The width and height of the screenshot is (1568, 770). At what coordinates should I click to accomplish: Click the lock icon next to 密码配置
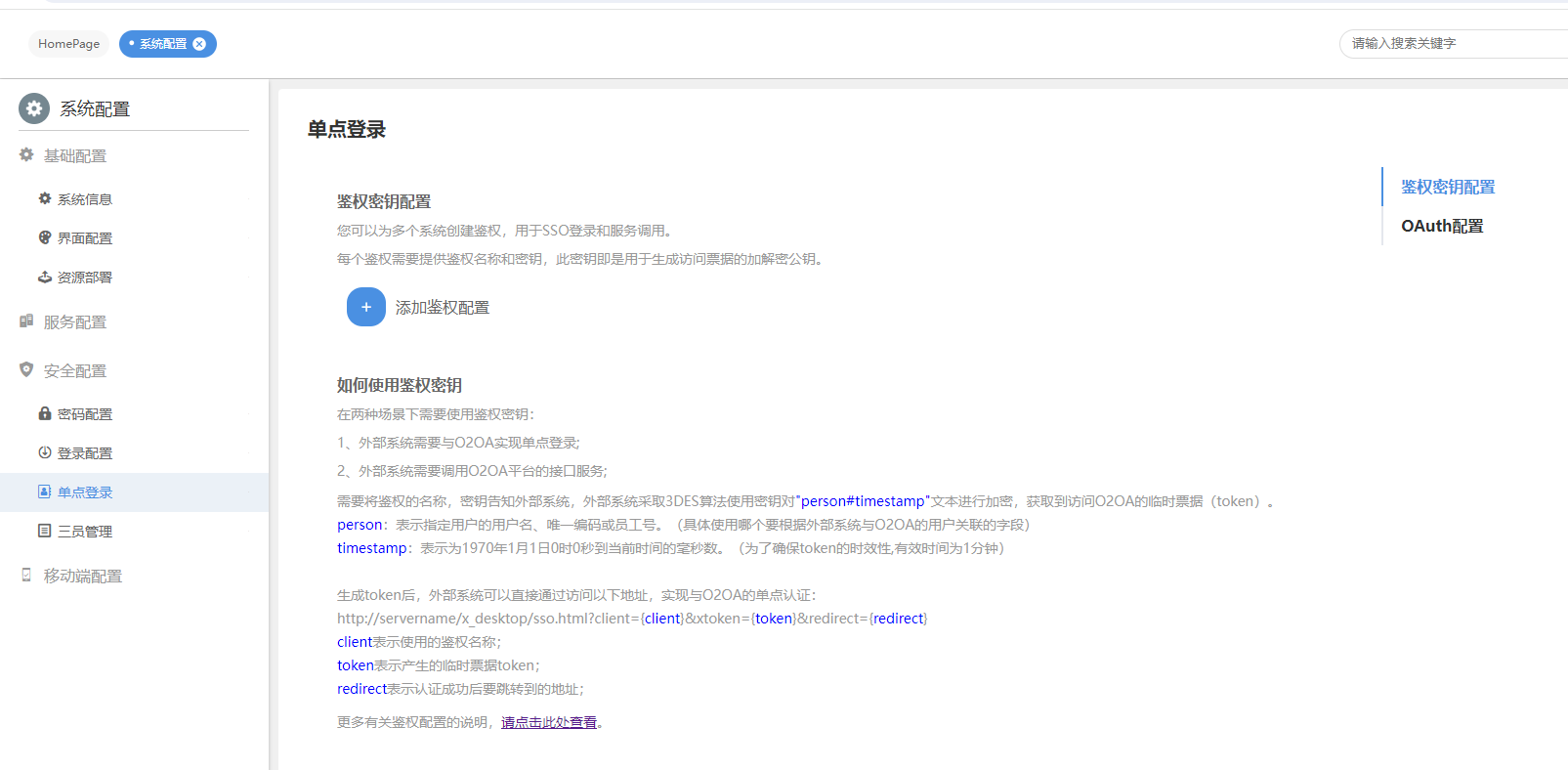[x=45, y=413]
